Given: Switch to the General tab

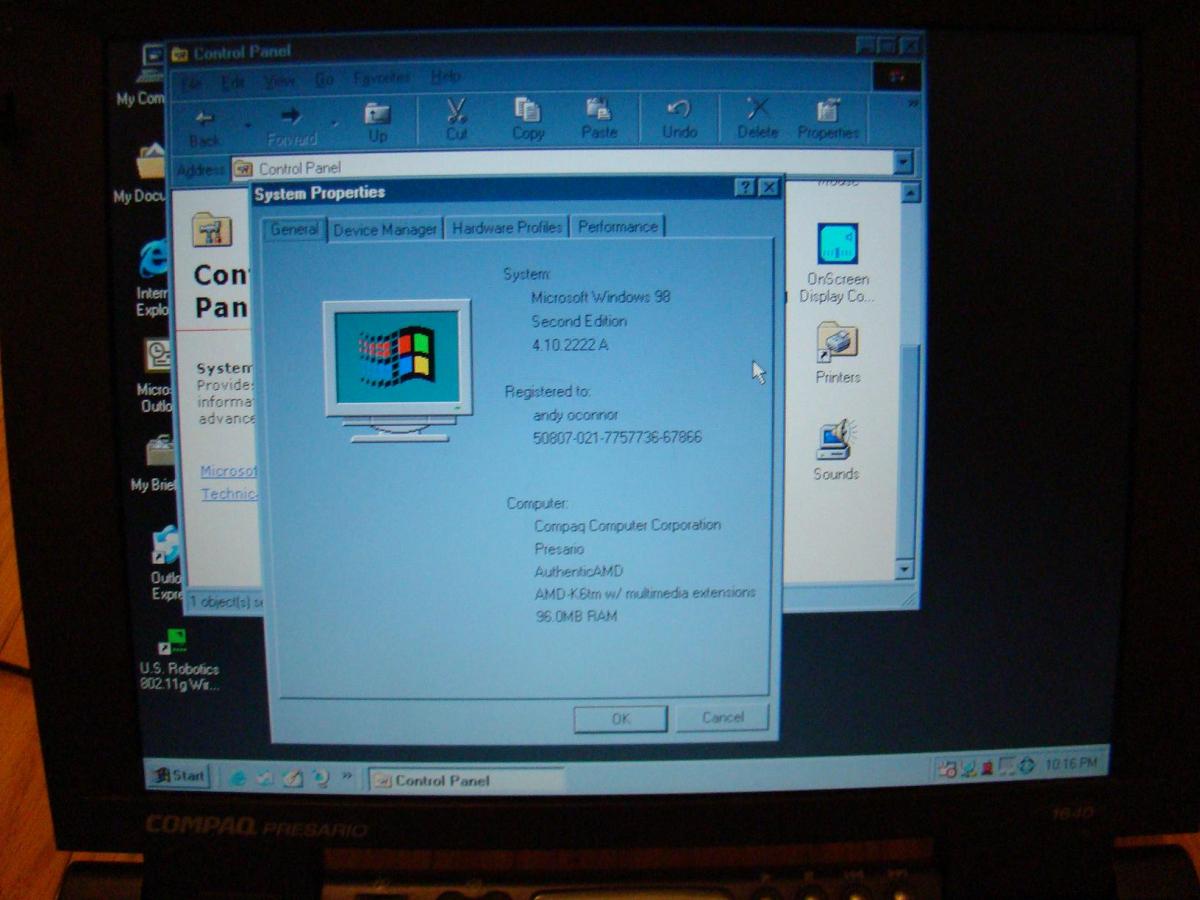Looking at the screenshot, I should coord(294,229).
